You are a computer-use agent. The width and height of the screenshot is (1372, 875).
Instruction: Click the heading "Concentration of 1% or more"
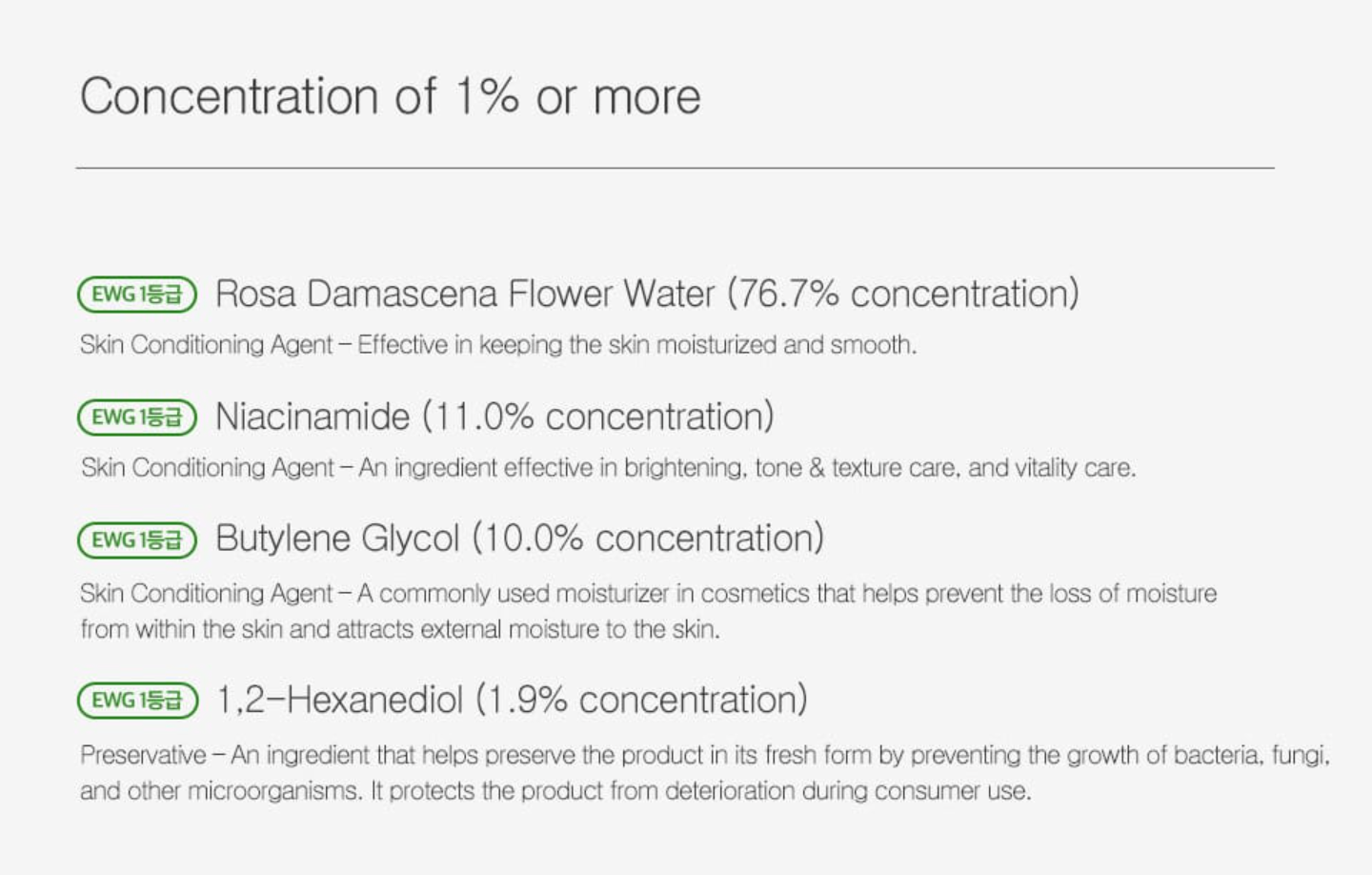[x=390, y=97]
